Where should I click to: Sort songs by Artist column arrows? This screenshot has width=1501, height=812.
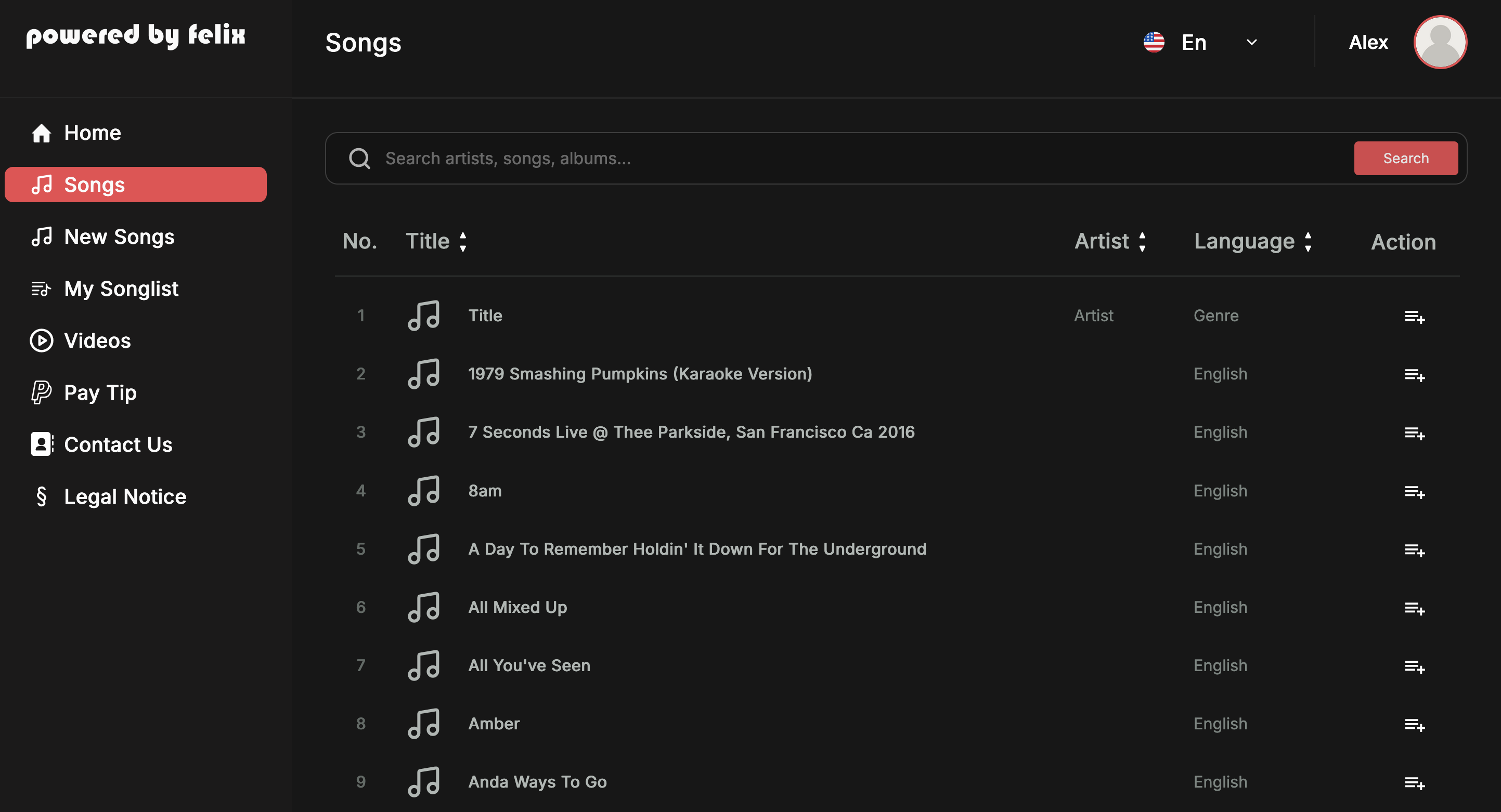tap(1142, 242)
